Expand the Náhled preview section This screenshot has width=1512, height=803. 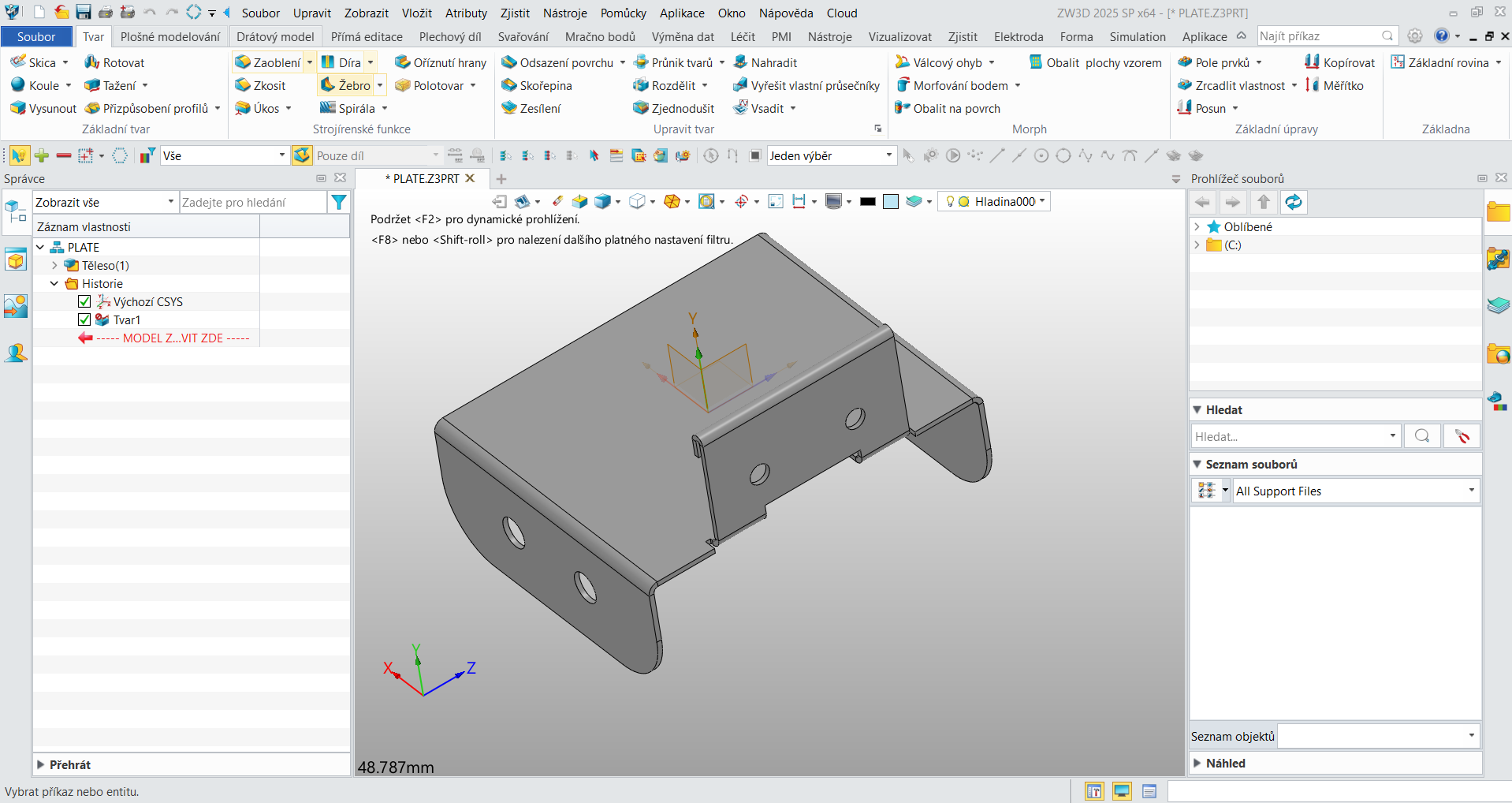pos(1197,763)
